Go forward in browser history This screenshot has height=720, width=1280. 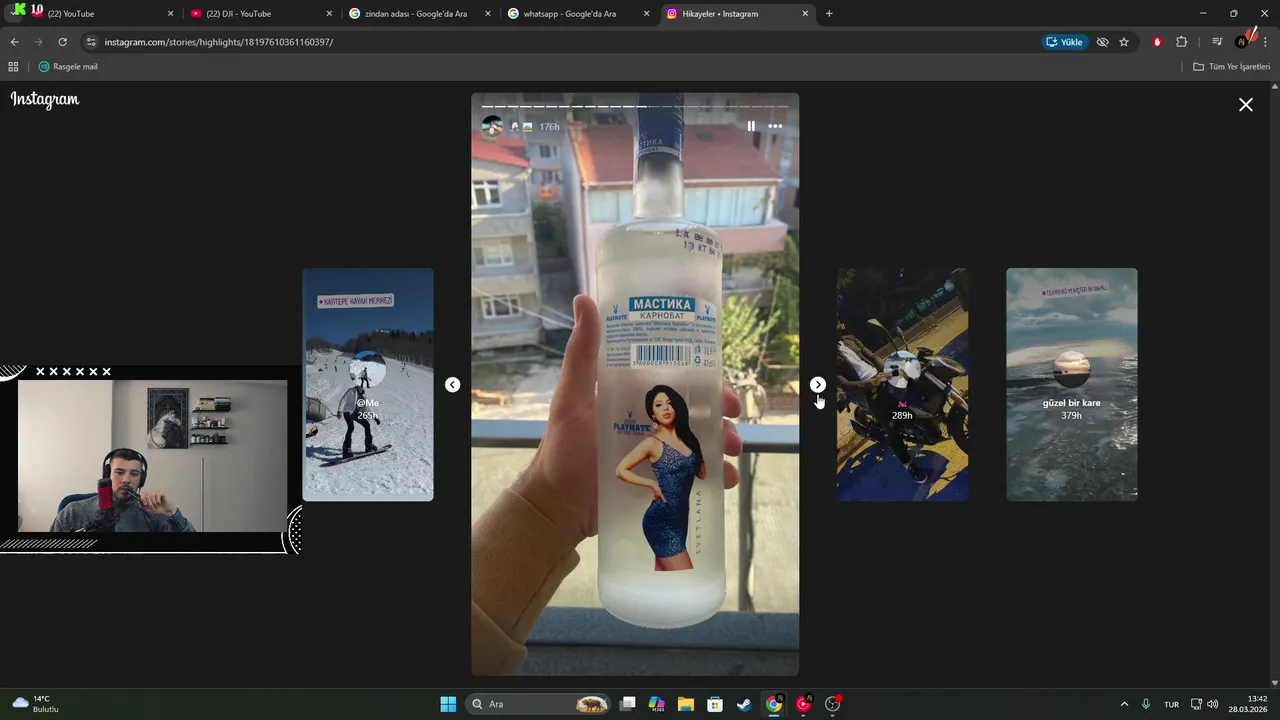coord(38,42)
